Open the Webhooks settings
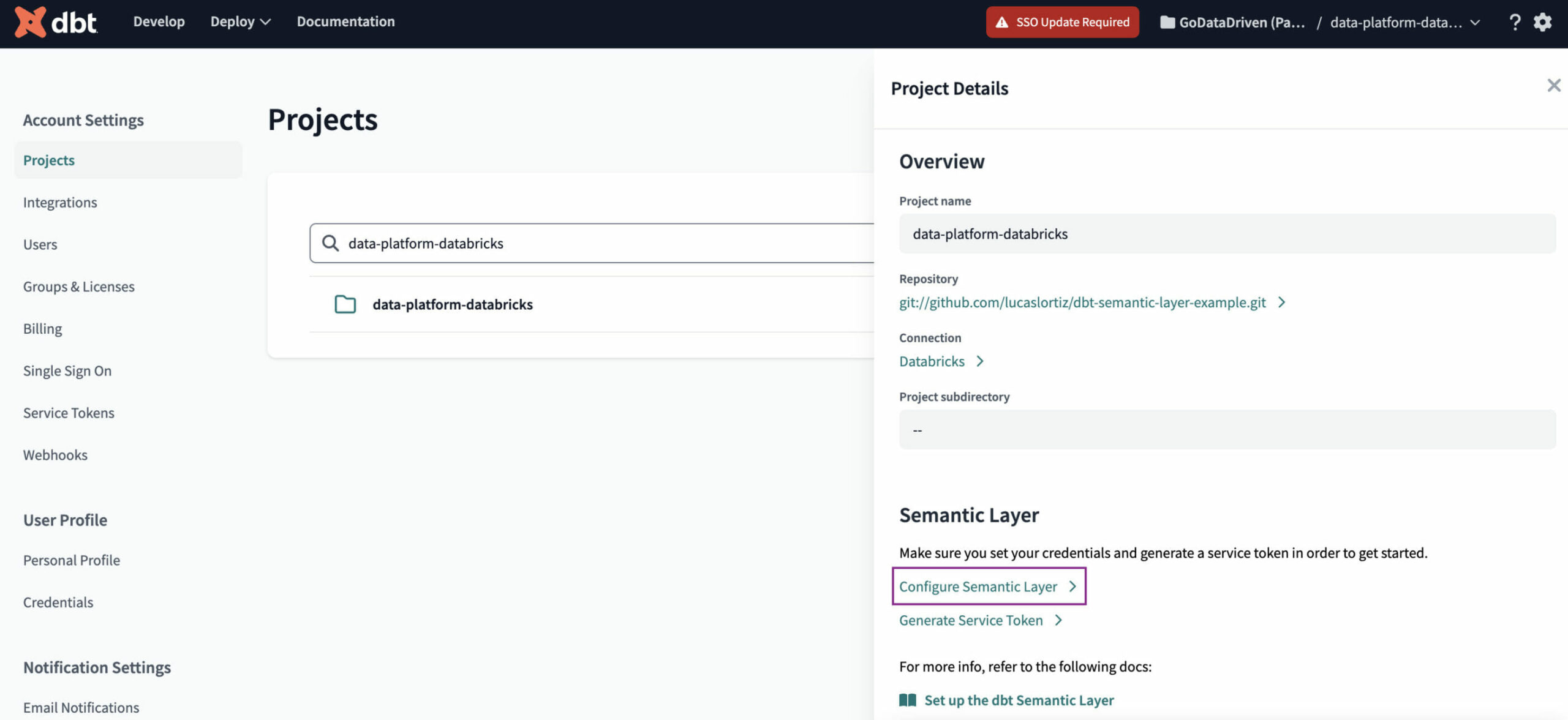 (x=55, y=455)
